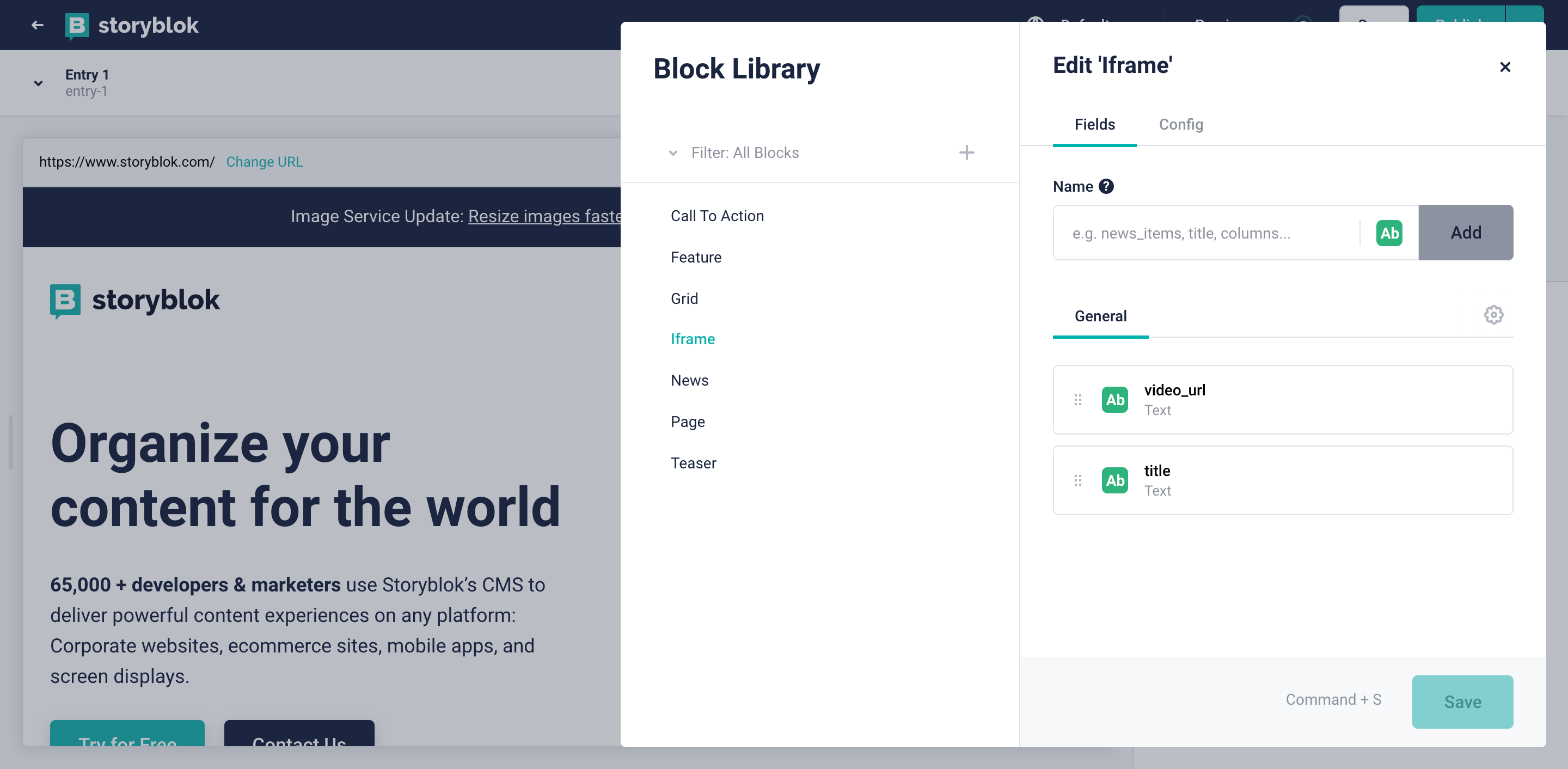Click the Entry 1 title
1568x769 pixels.
tap(87, 75)
